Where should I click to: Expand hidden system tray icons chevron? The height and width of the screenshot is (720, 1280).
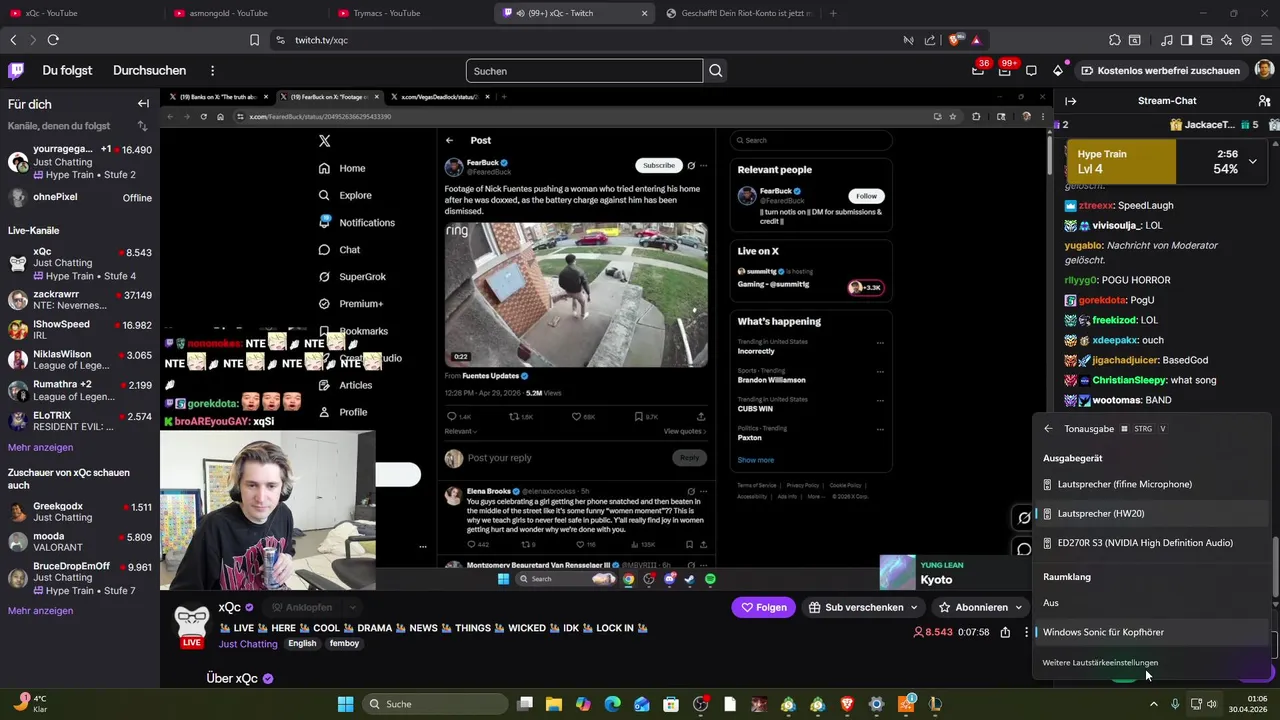coord(1153,704)
